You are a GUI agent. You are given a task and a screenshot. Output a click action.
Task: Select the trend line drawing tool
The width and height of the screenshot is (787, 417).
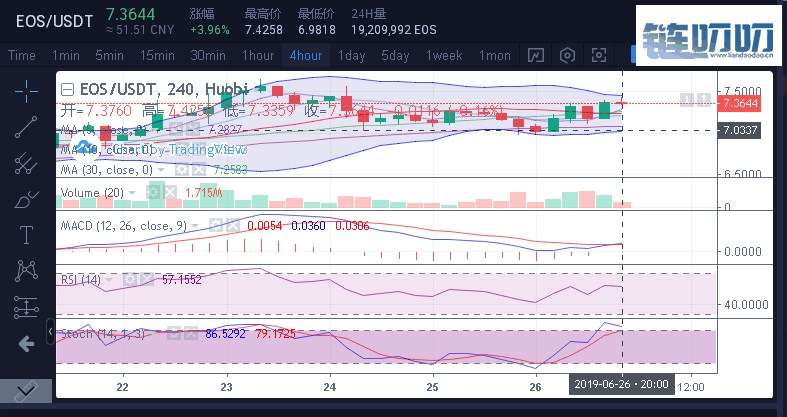[26, 125]
